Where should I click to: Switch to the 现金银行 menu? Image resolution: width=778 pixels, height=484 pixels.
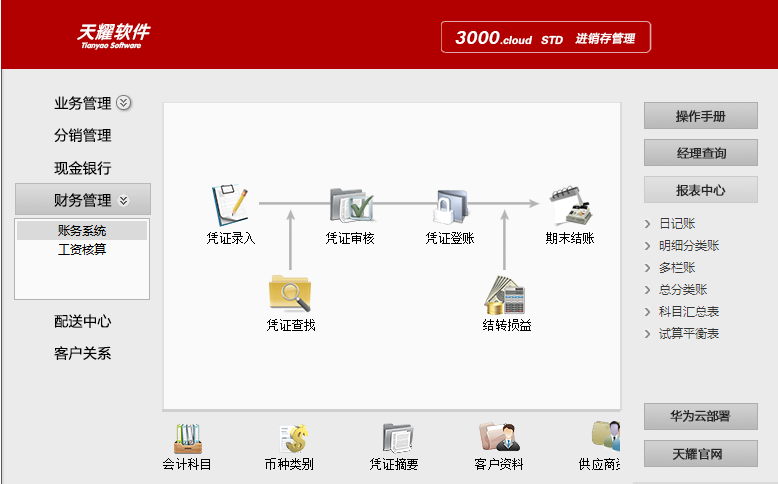(82, 168)
